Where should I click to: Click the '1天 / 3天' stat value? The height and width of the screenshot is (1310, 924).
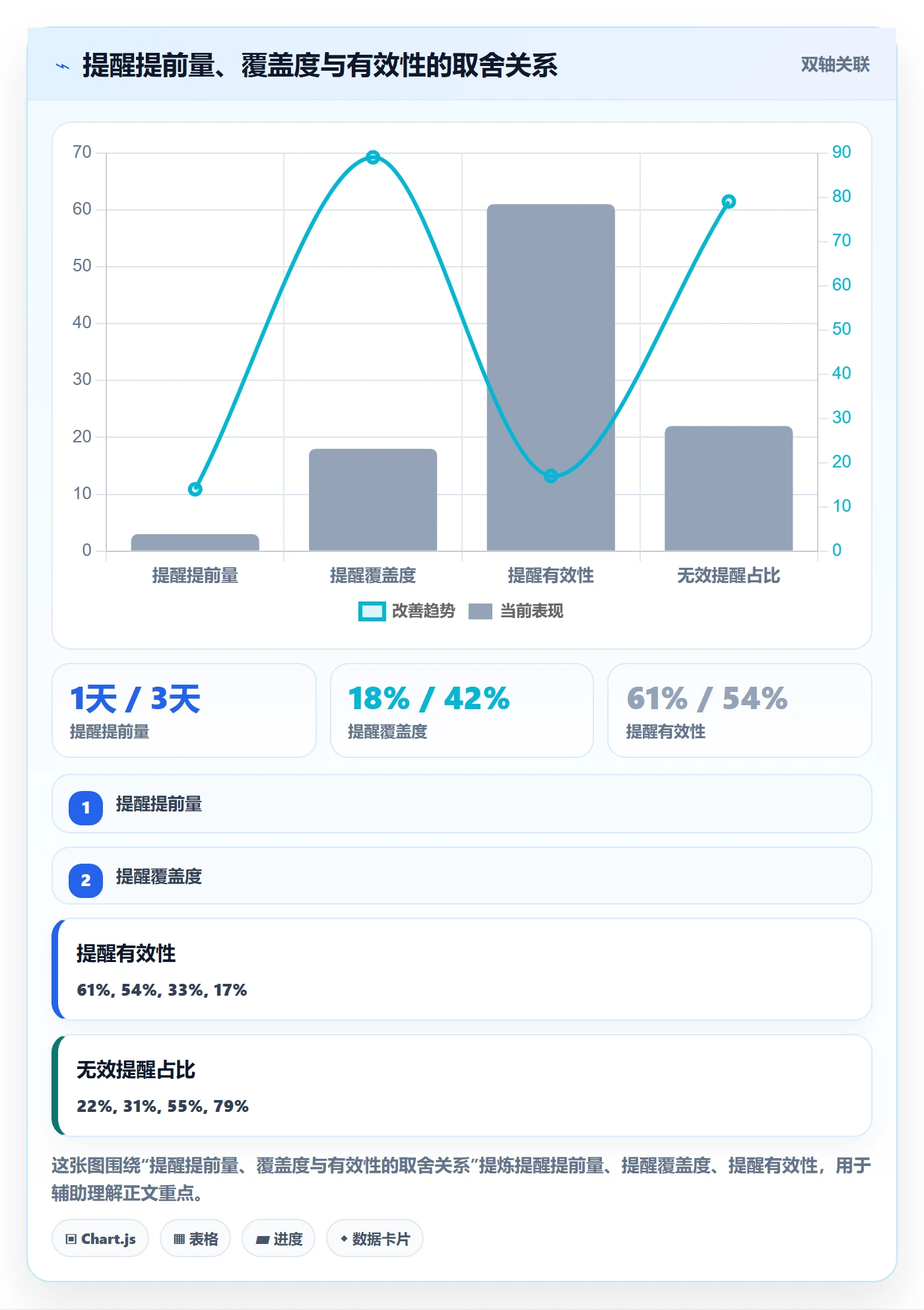pyautogui.click(x=135, y=699)
